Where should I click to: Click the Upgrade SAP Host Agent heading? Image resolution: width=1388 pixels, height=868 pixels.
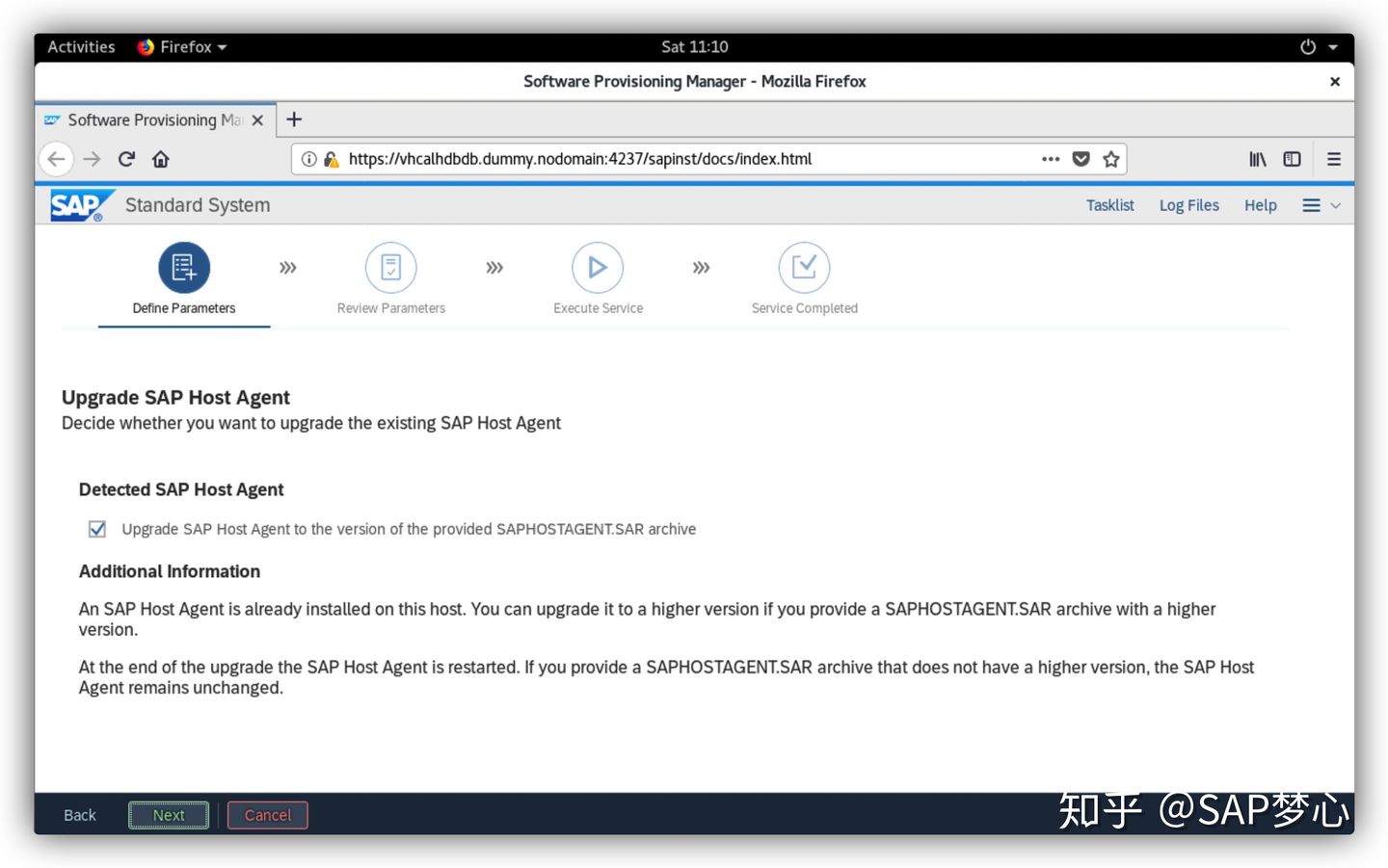(x=175, y=397)
